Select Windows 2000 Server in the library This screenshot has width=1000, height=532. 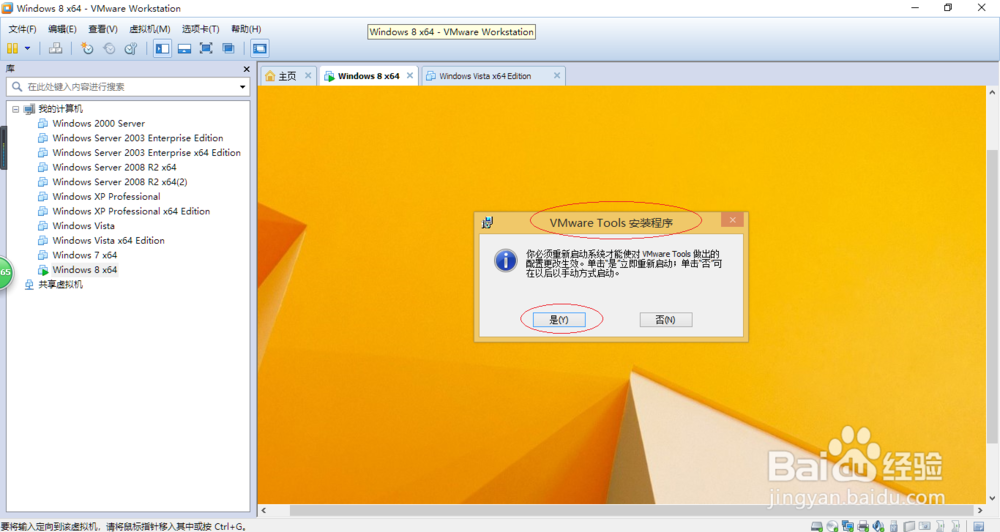click(98, 123)
